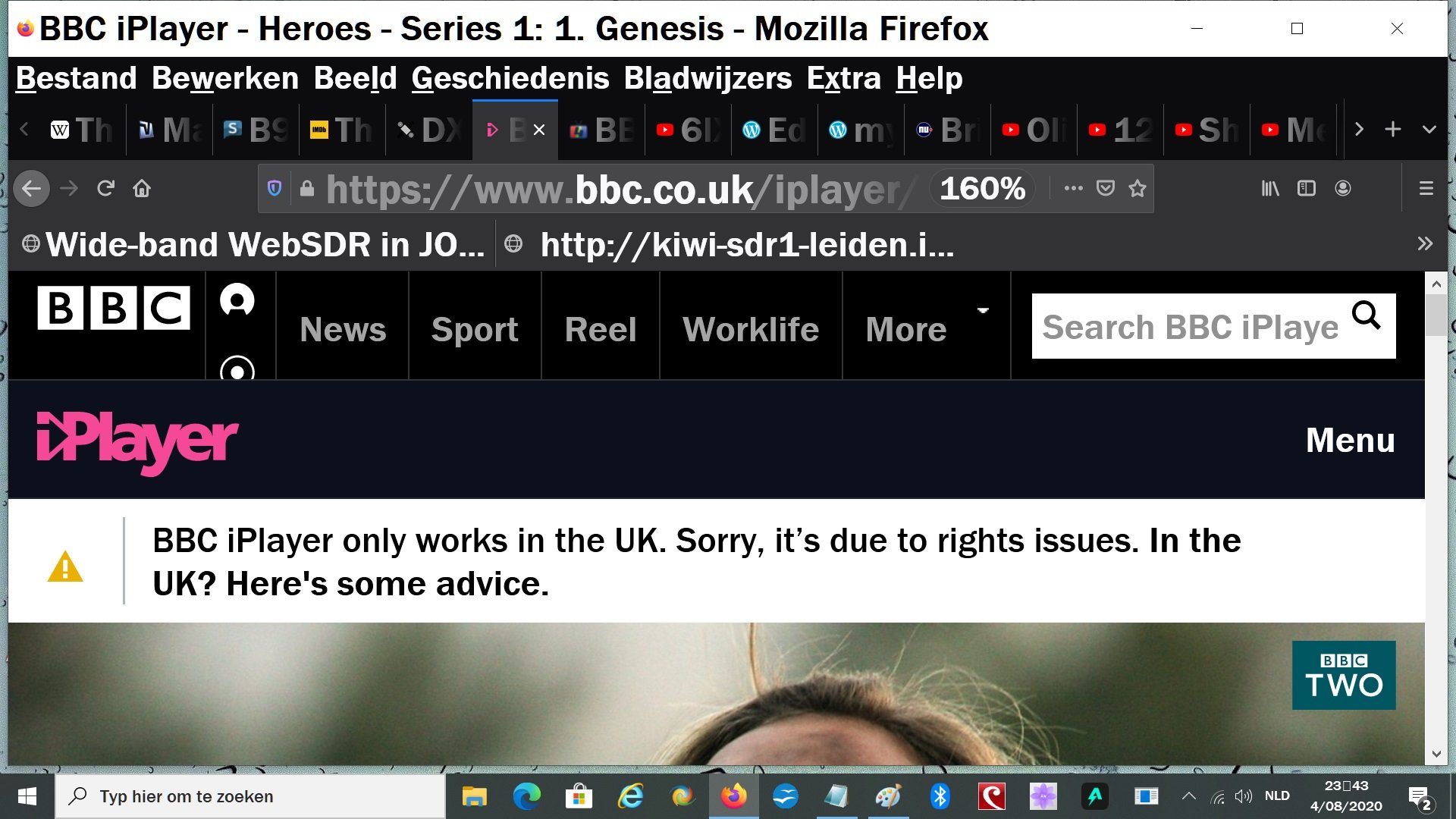Open the Firefox home page icon

(142, 188)
